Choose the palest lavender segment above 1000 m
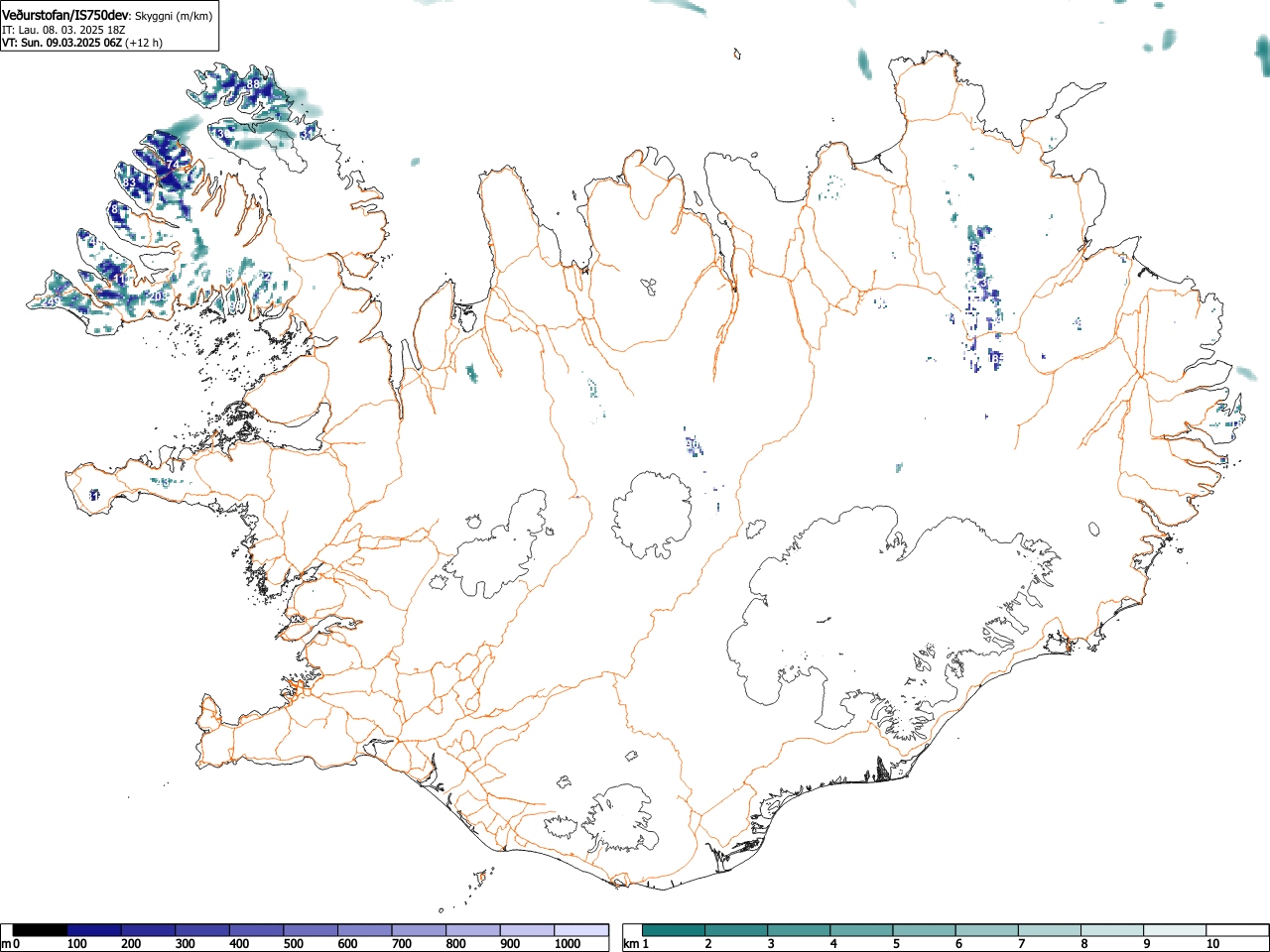The width and height of the screenshot is (1270, 952). (581, 930)
